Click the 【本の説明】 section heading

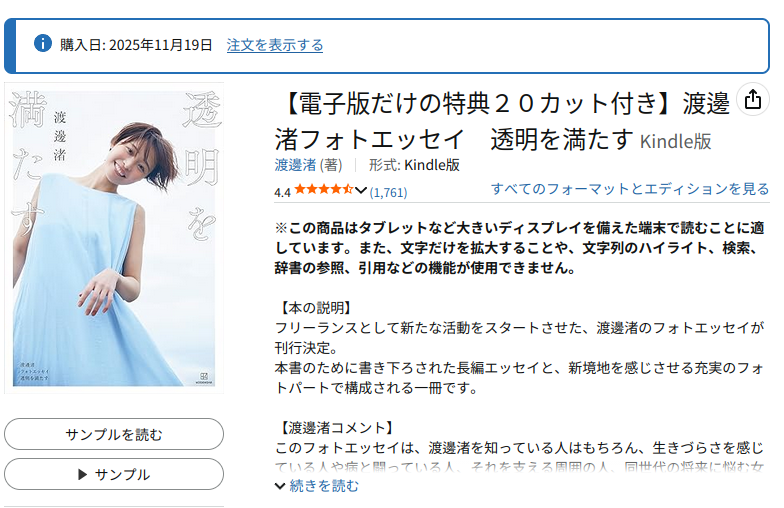314,308
